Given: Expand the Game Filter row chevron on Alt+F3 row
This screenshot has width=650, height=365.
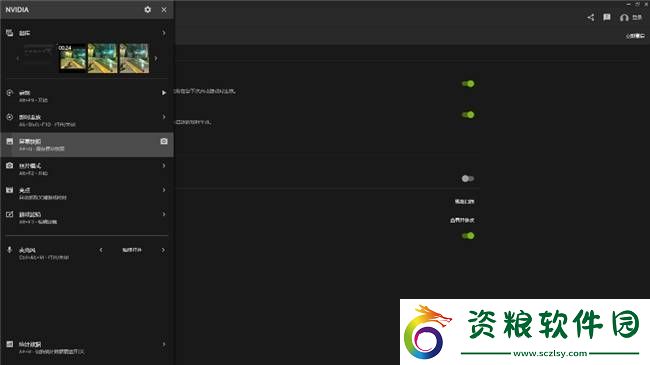Looking at the screenshot, I should click(x=164, y=214).
